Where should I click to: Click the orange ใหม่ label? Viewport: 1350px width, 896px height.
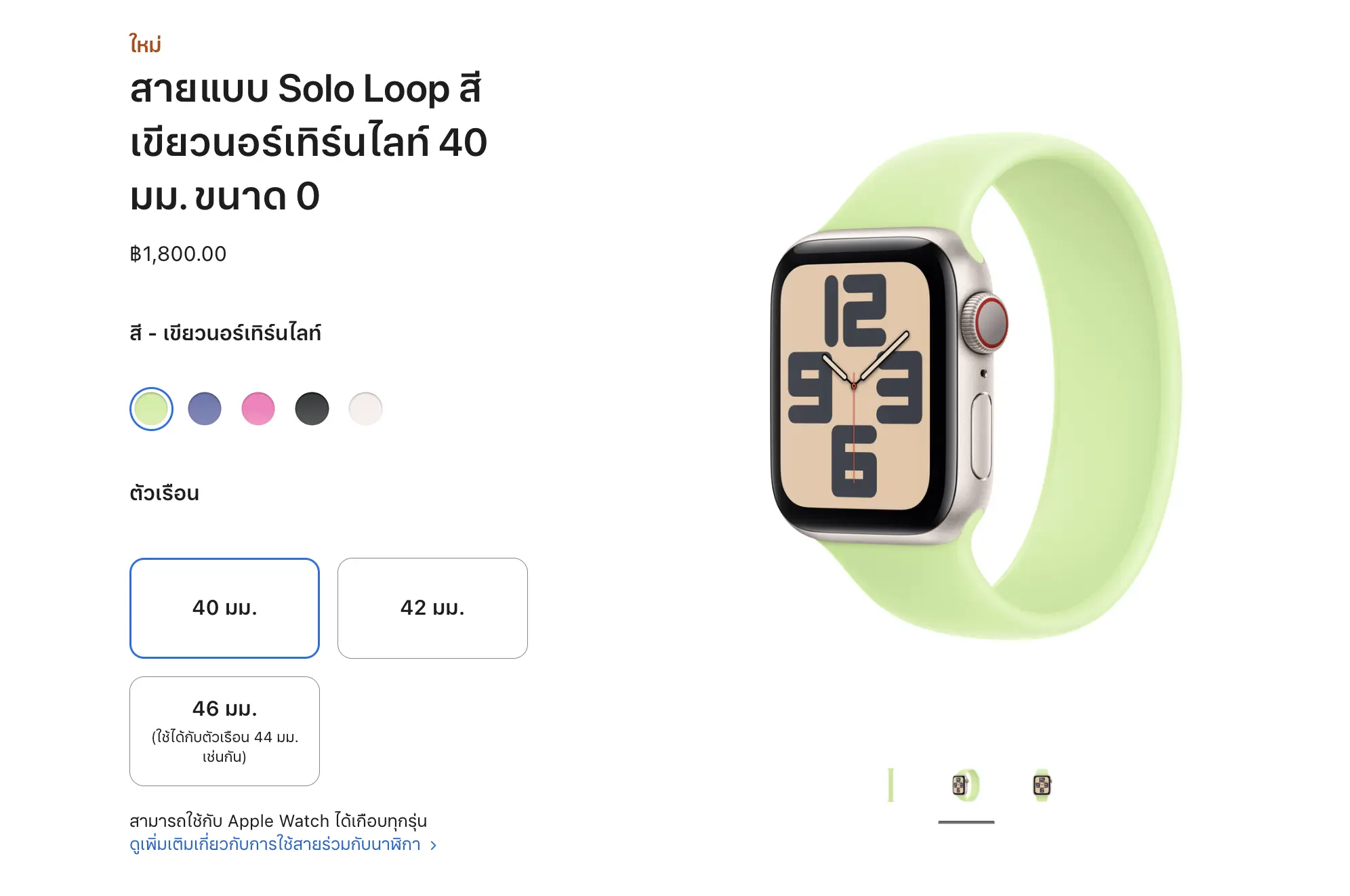tap(145, 45)
